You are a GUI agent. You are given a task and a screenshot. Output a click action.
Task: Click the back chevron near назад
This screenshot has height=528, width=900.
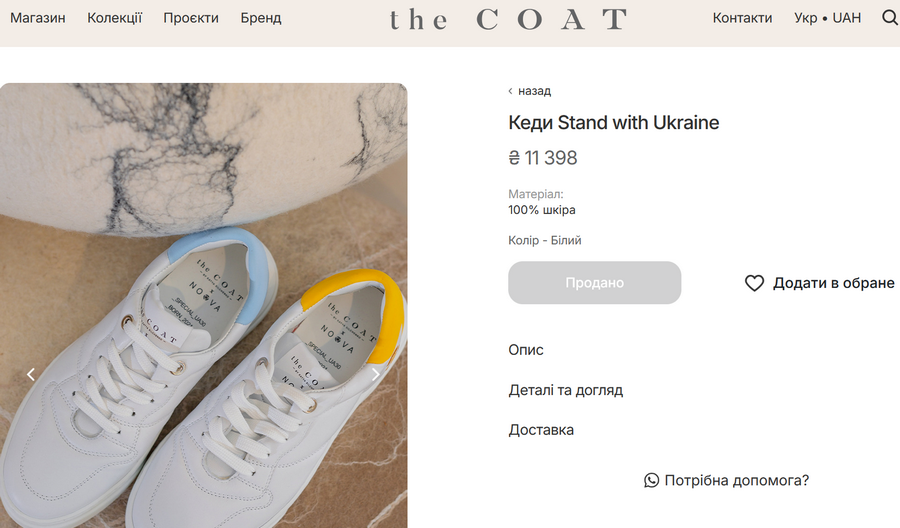pos(511,91)
